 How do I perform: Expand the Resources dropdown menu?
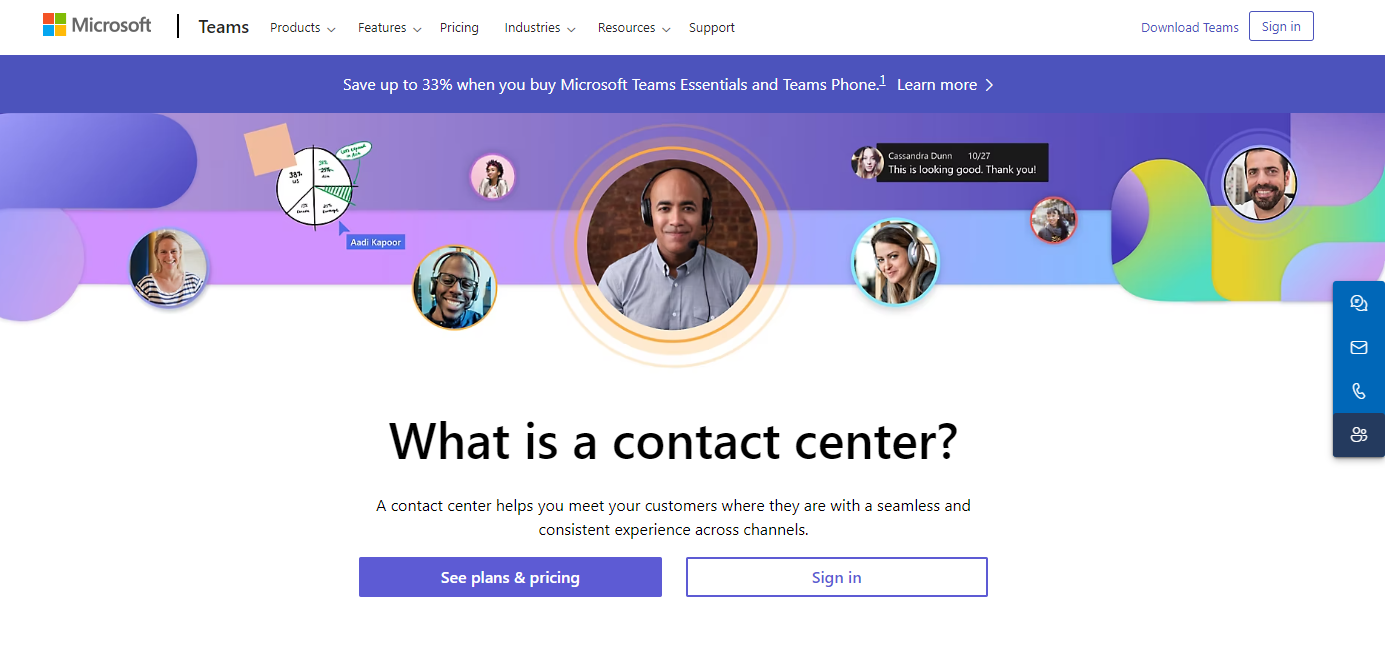634,28
